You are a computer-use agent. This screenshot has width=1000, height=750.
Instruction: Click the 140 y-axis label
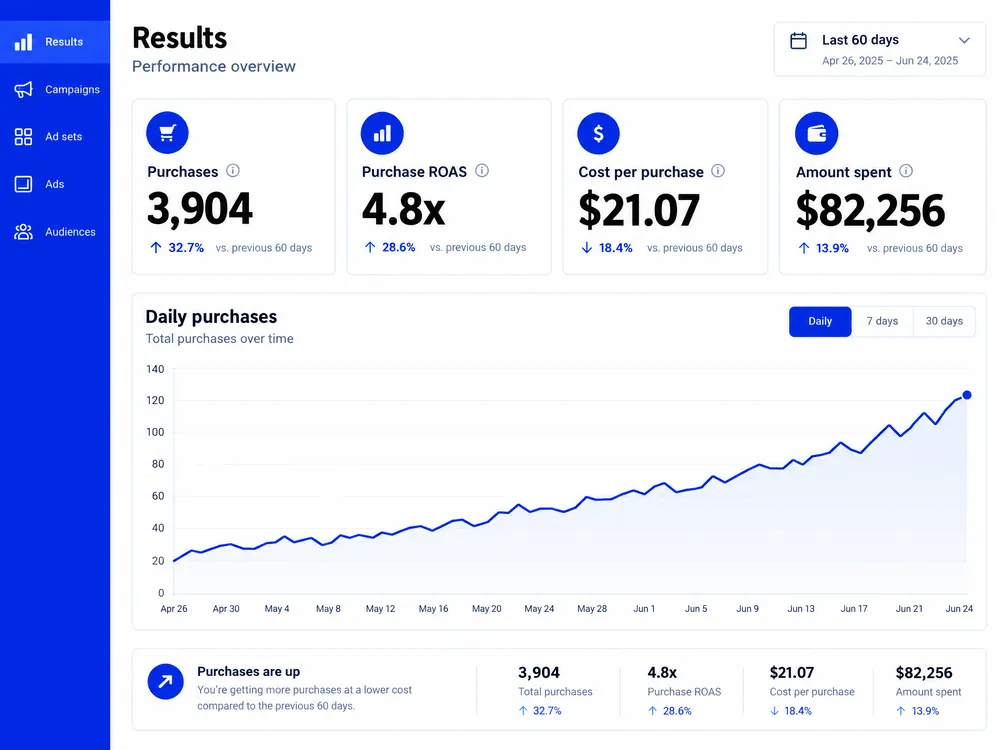(x=155, y=369)
